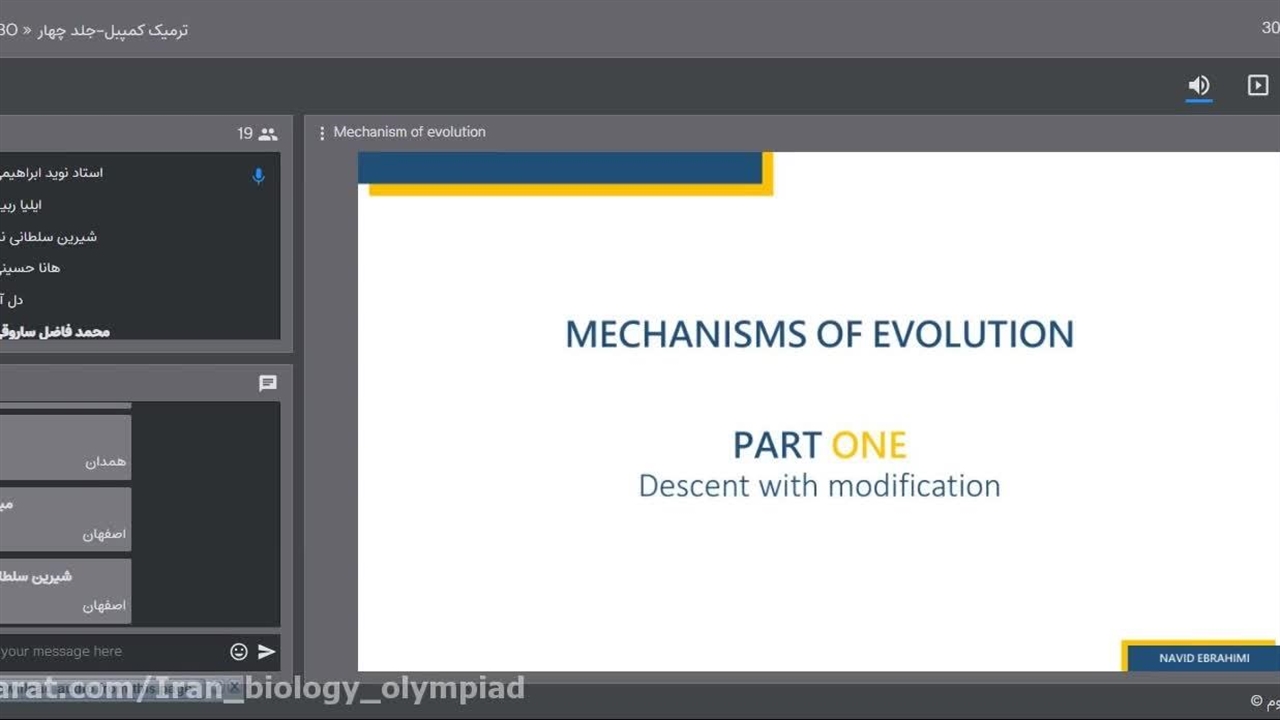This screenshot has height=720, width=1280.
Task: Open the Mechanism of evolution pod options menu
Action: tap(321, 133)
